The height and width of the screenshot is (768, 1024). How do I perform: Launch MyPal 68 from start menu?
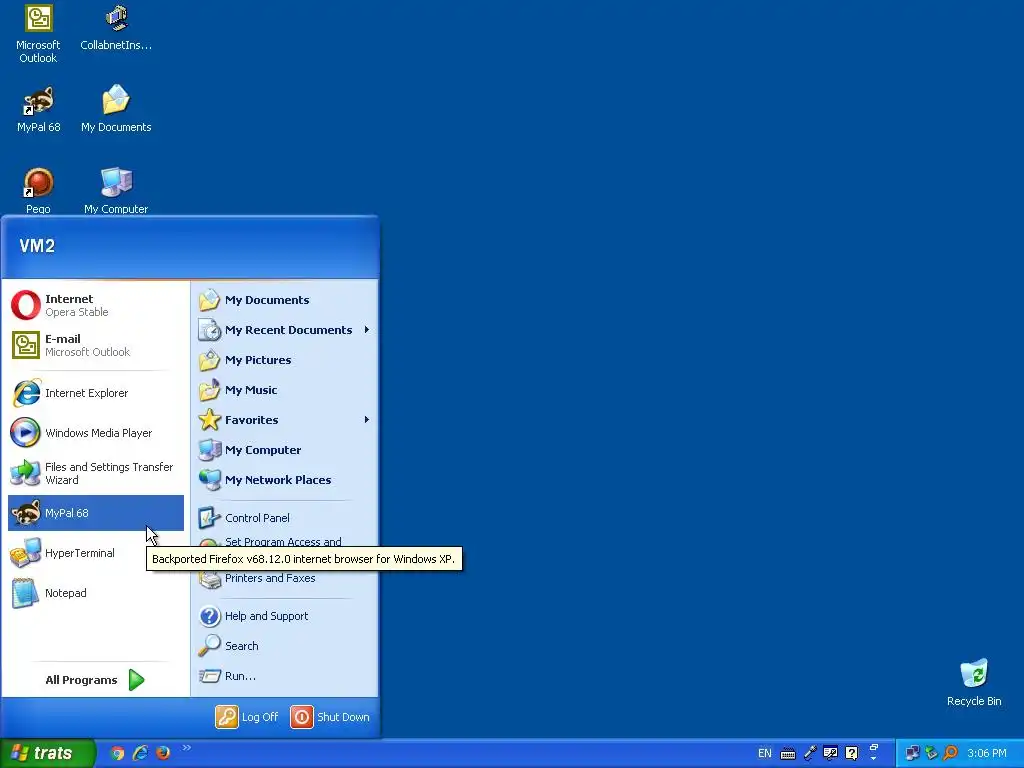96,513
